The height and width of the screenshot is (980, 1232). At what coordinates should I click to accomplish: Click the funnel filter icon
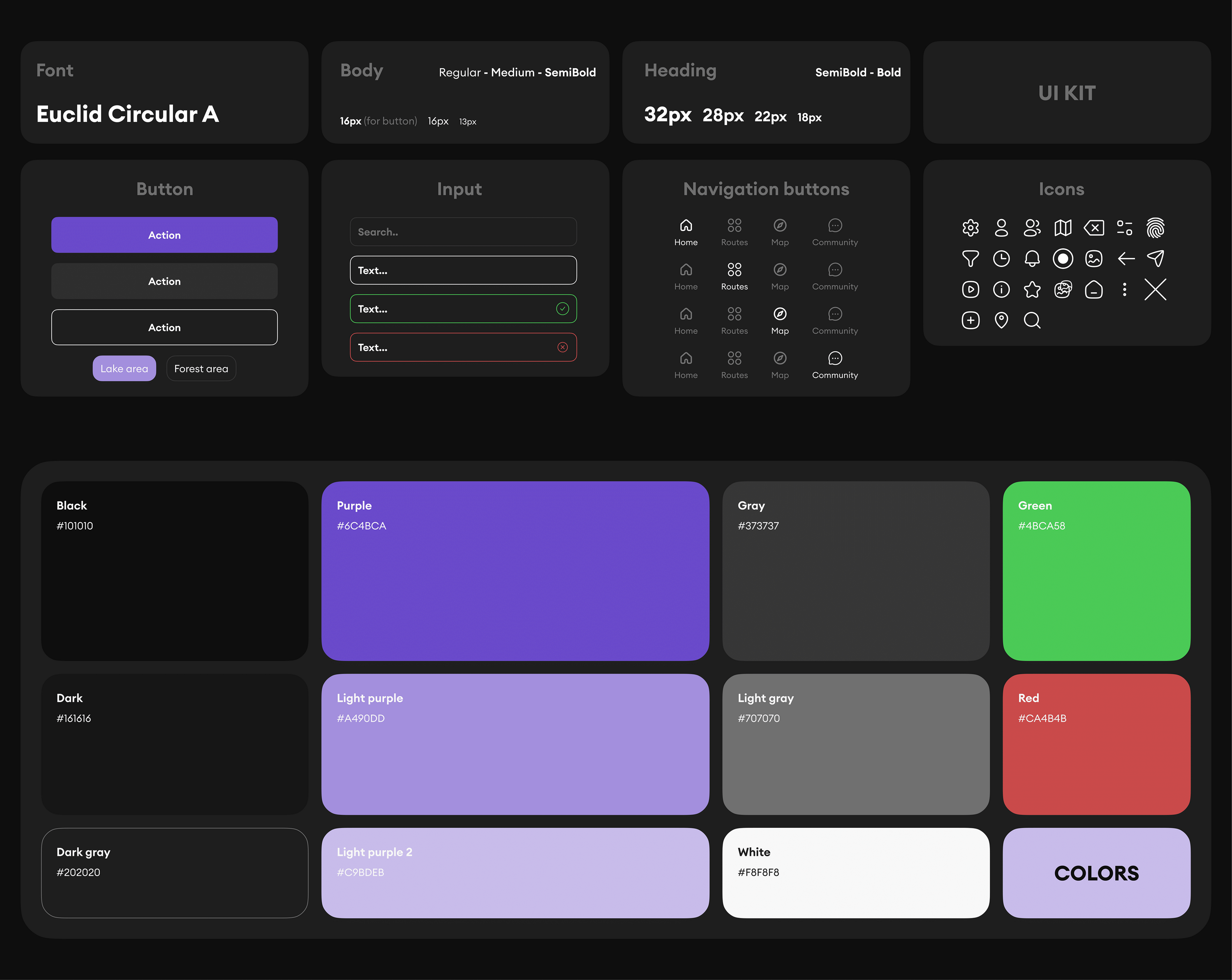coord(970,258)
